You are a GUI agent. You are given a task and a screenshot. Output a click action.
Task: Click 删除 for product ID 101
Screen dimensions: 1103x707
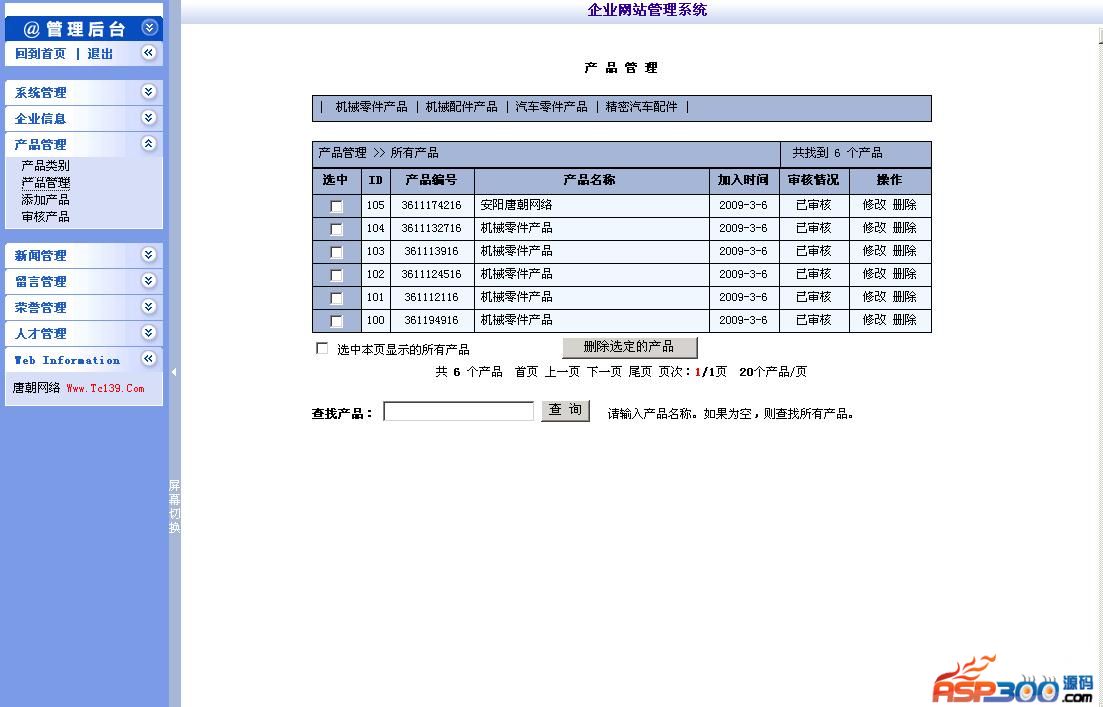pyautogui.click(x=905, y=297)
